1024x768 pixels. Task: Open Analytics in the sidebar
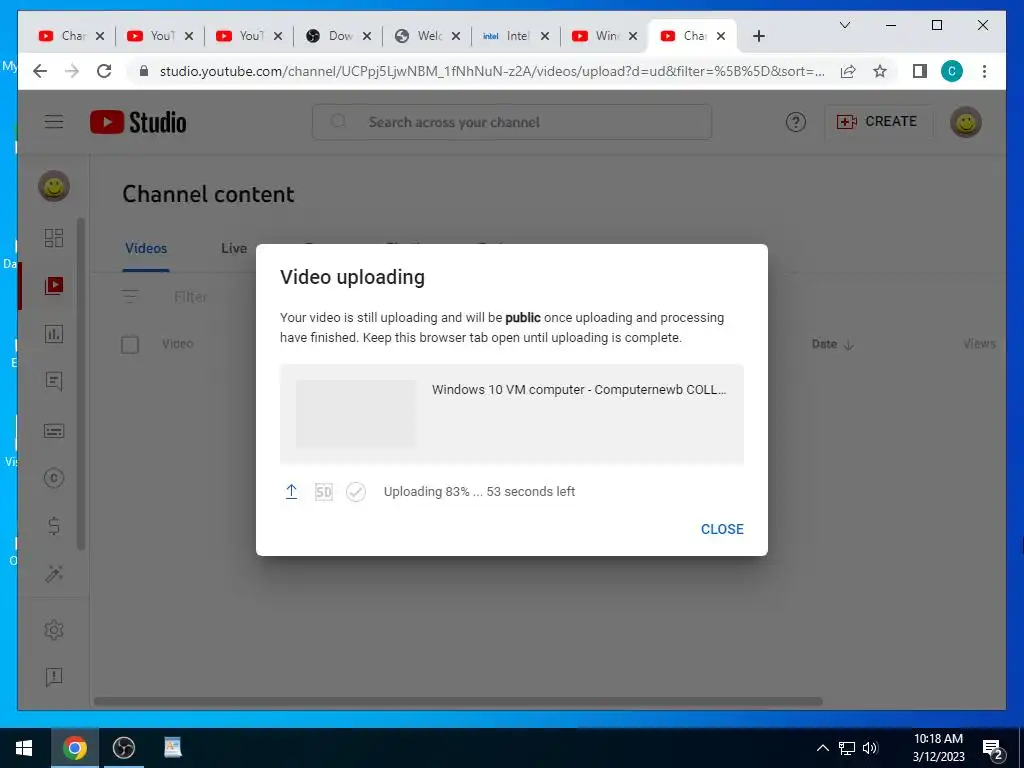(x=54, y=334)
